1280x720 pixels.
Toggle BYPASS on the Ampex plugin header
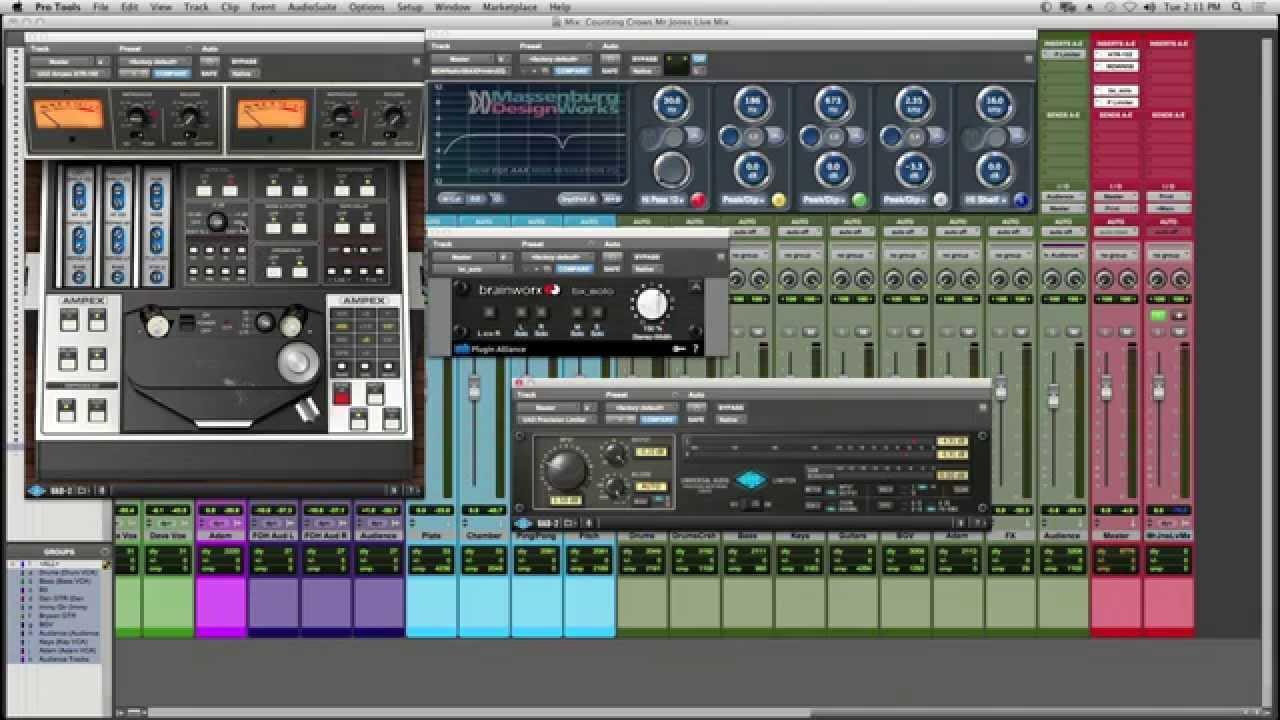[243, 60]
